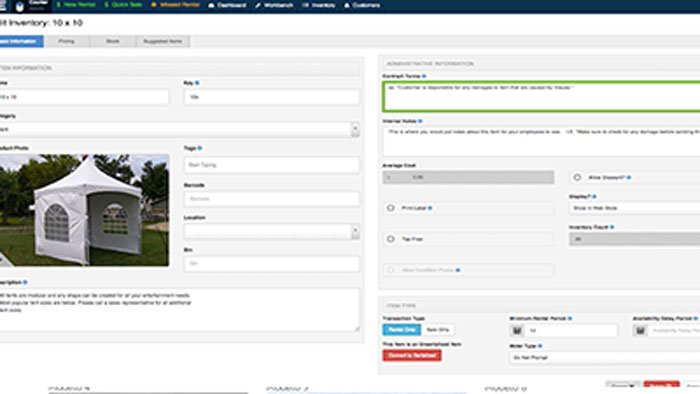Go to Customers in the top navigation
This screenshot has width=700, height=394.
(x=362, y=5)
